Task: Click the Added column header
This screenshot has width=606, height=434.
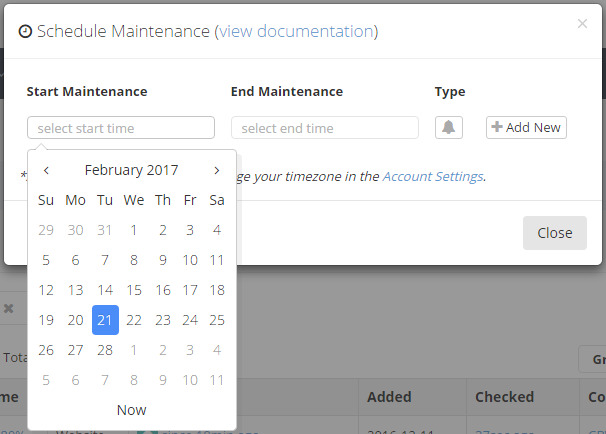Action: pos(389,397)
